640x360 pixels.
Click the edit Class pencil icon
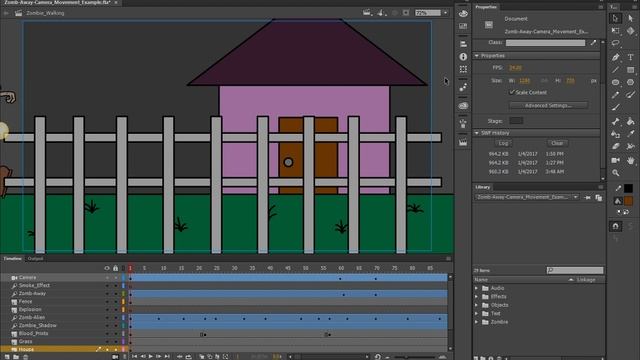click(x=593, y=42)
